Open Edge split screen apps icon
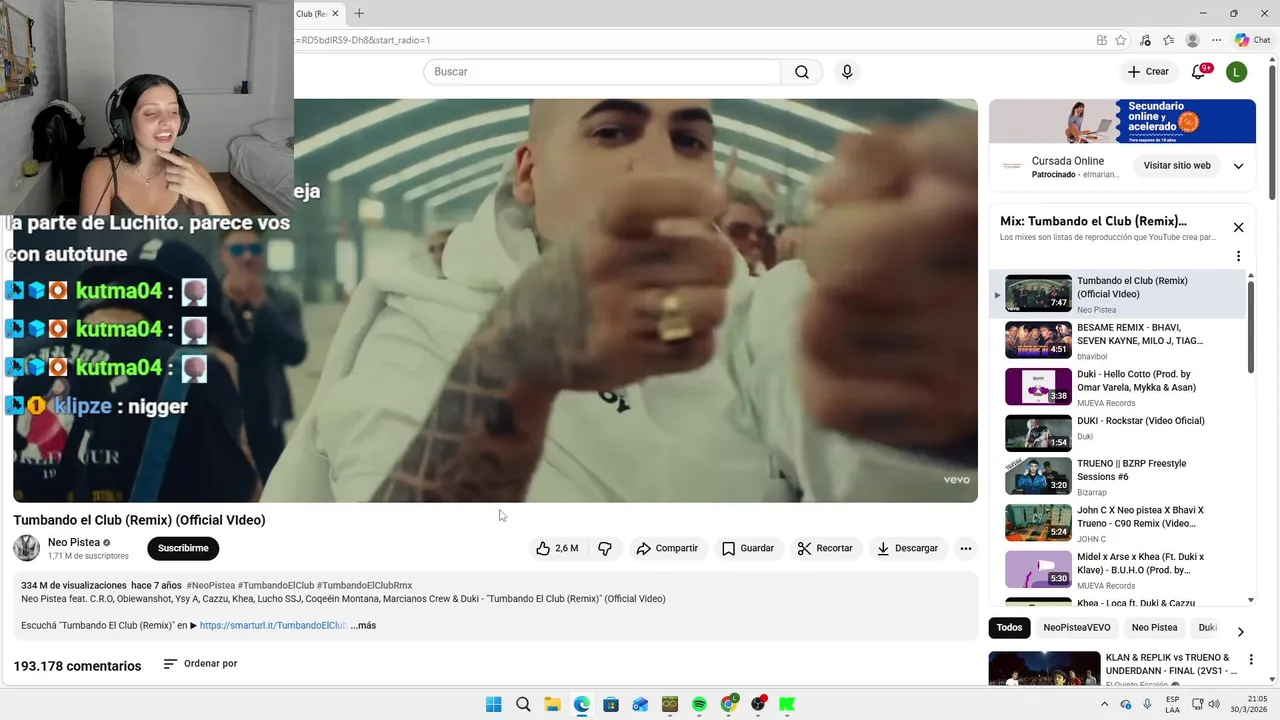1280x720 pixels. coord(1101,40)
